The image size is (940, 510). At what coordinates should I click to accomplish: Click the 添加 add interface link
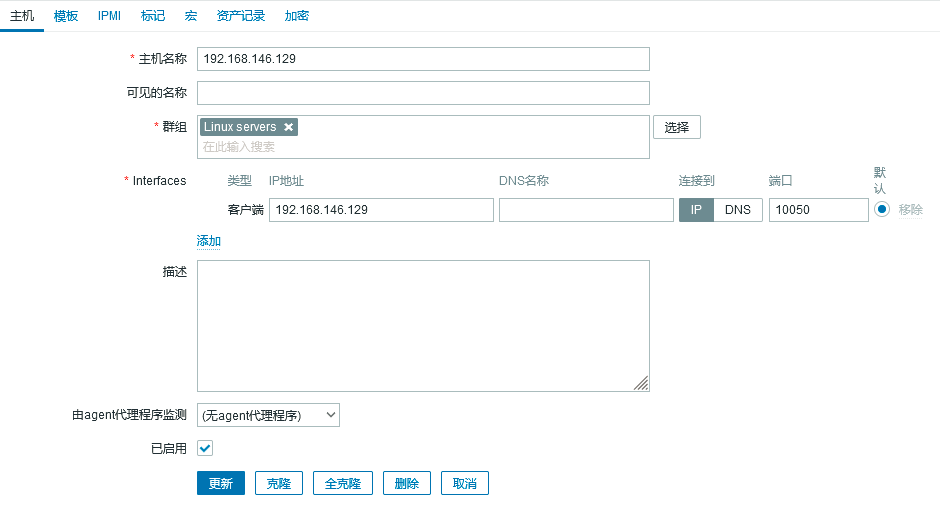click(x=209, y=241)
